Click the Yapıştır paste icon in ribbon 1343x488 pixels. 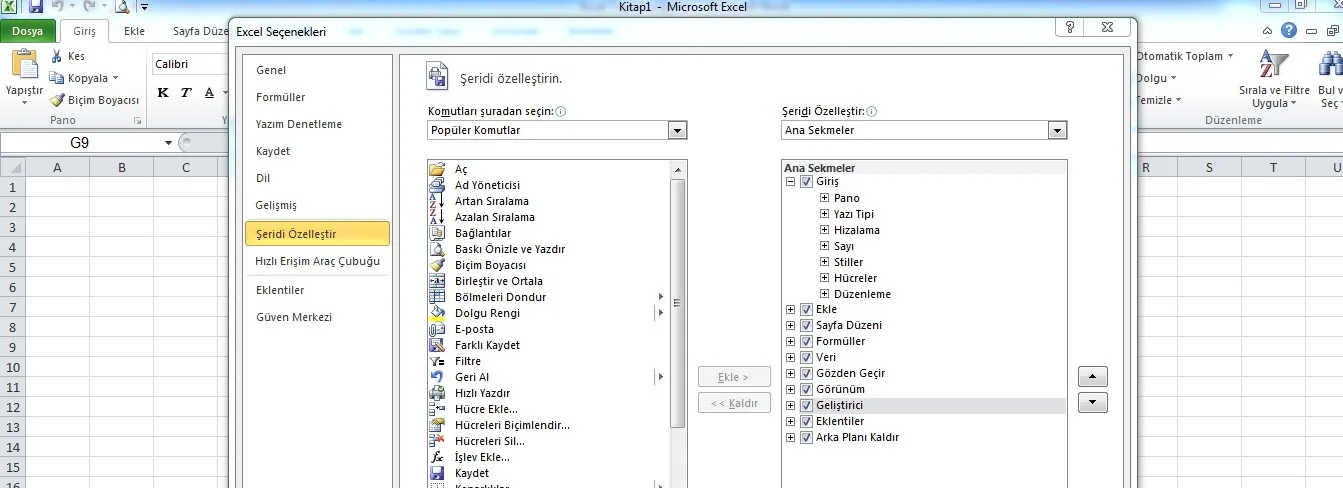[24, 72]
